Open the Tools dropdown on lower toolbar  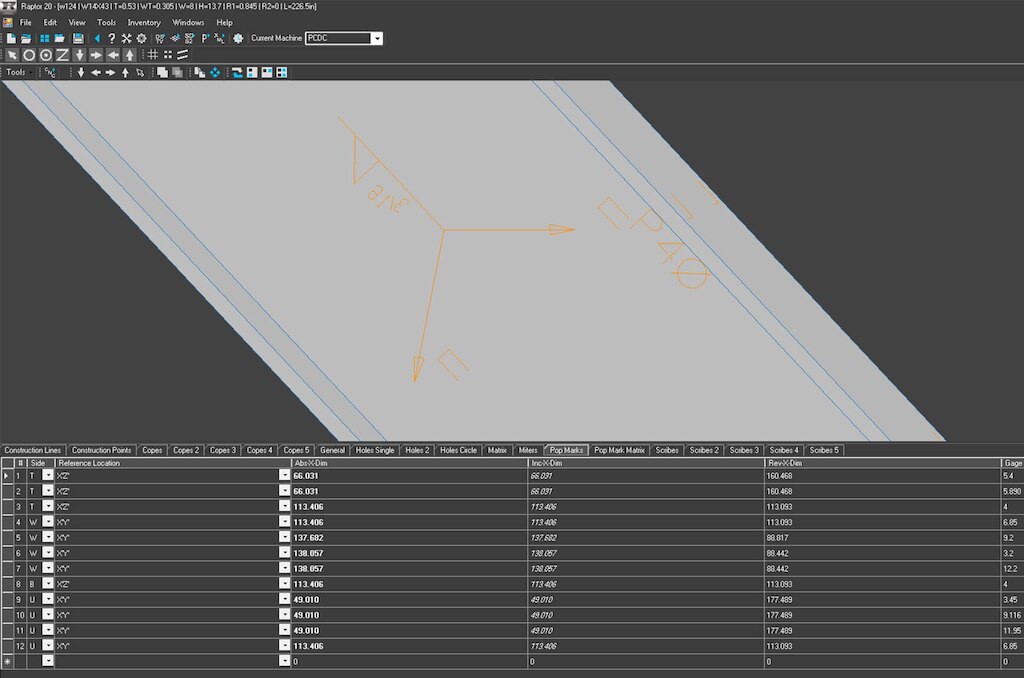pos(19,72)
